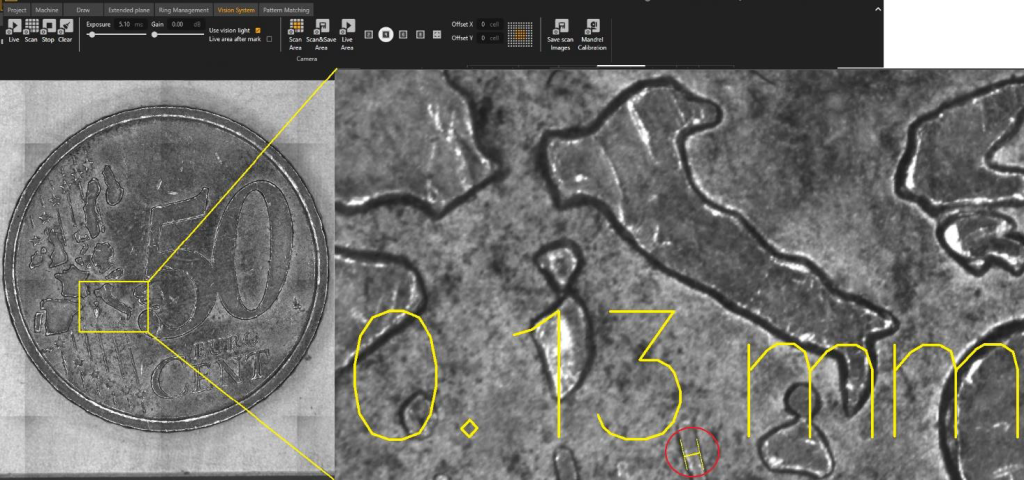This screenshot has height=480, width=1024.
Task: Switch to the Pattern Matching tab
Action: pos(287,10)
